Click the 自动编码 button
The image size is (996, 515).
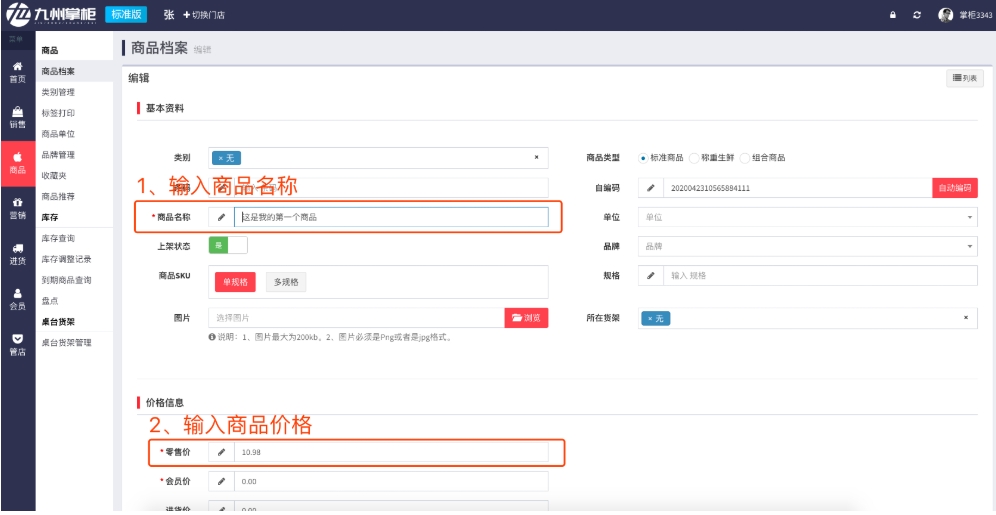955,188
